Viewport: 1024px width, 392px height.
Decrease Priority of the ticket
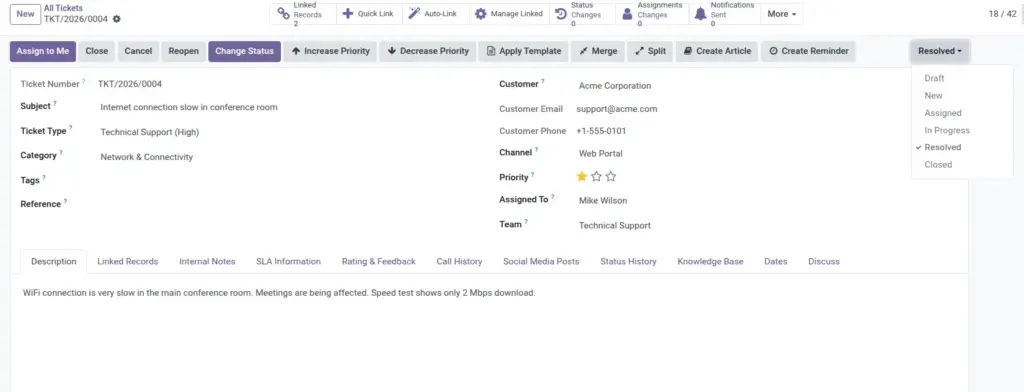(x=428, y=51)
